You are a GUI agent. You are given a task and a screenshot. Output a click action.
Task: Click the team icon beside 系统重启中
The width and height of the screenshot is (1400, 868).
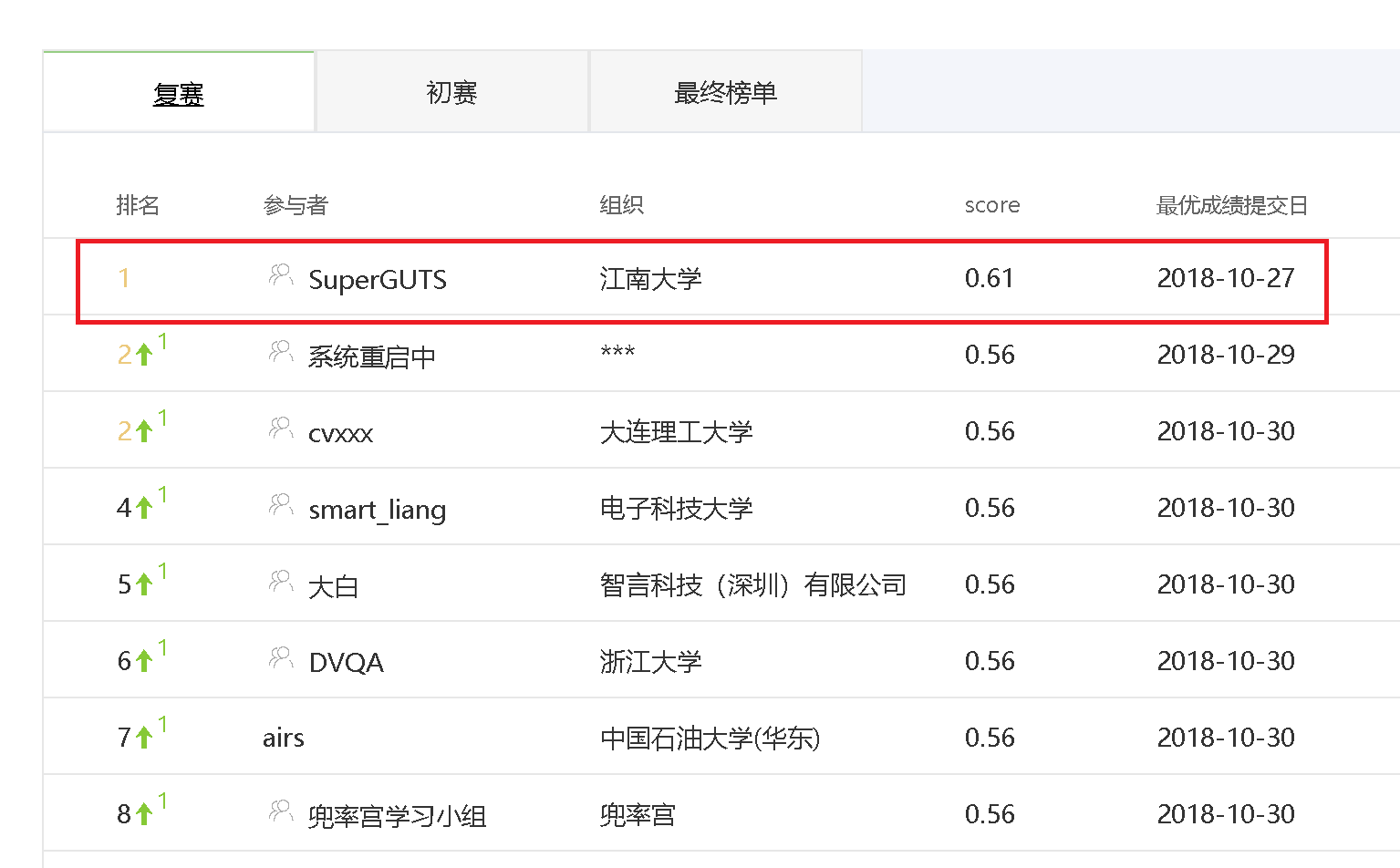(x=281, y=351)
